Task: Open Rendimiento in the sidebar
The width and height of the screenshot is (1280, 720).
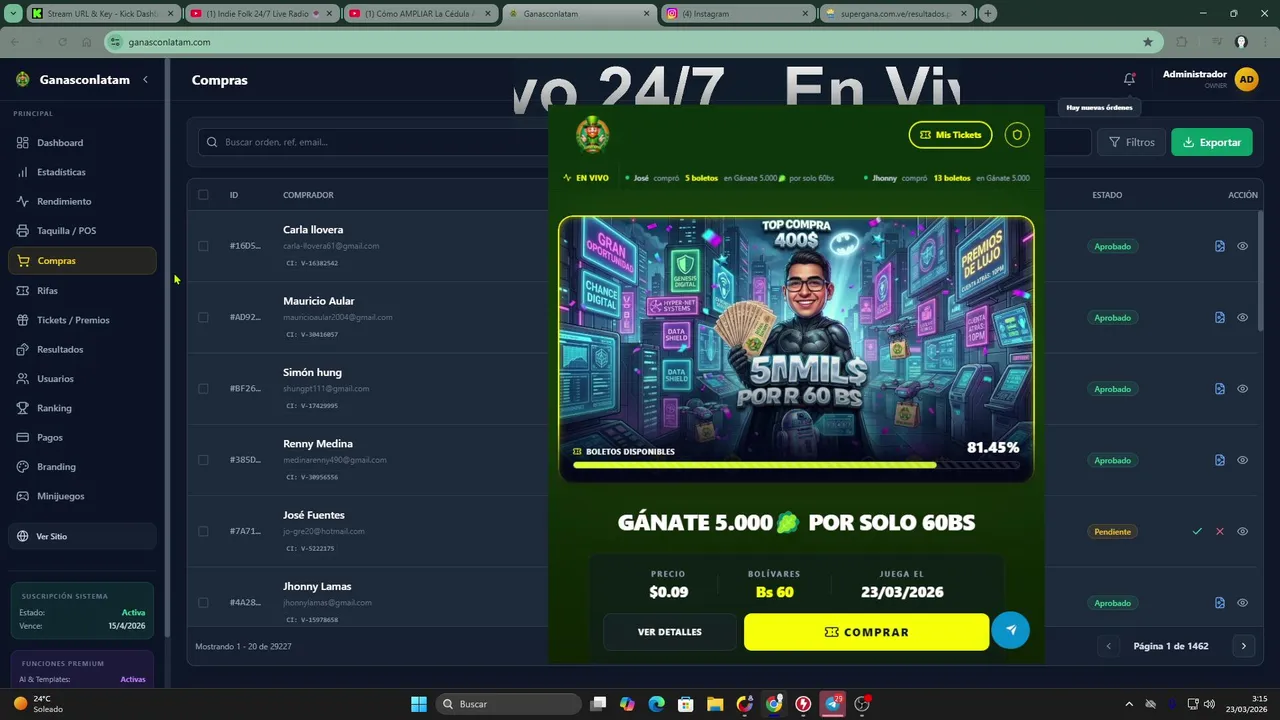Action: click(82, 201)
